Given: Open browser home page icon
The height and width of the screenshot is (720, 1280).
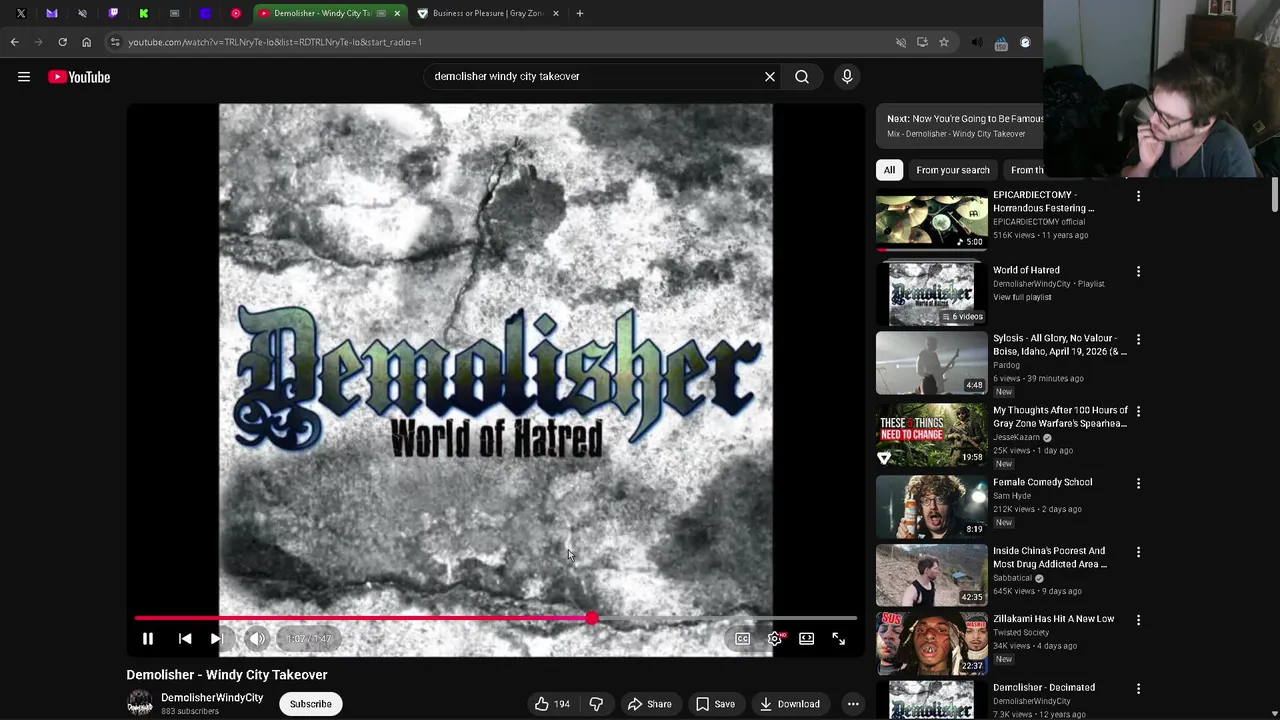Looking at the screenshot, I should click(x=86, y=42).
